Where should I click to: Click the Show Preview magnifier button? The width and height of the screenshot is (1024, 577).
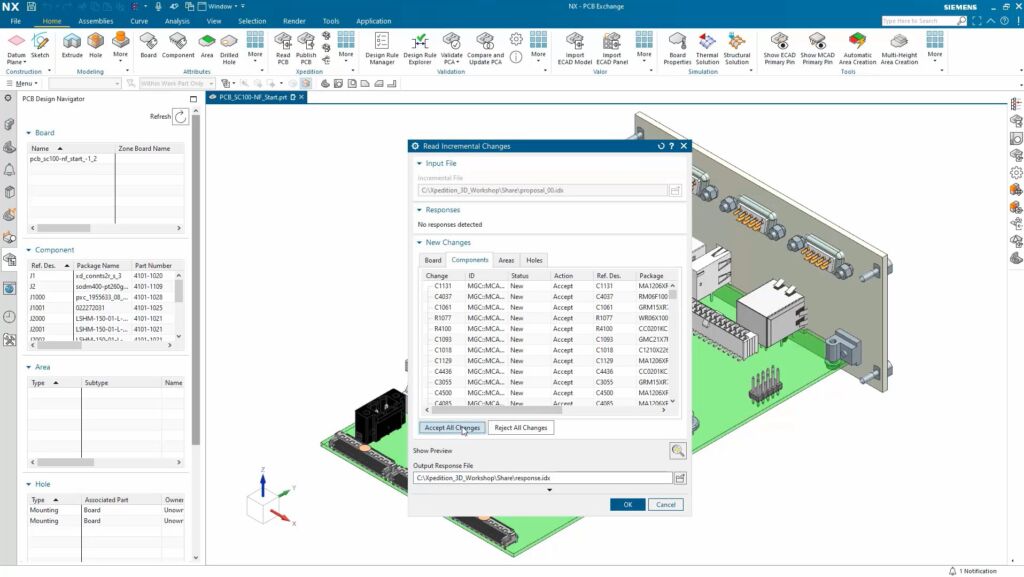(x=677, y=450)
